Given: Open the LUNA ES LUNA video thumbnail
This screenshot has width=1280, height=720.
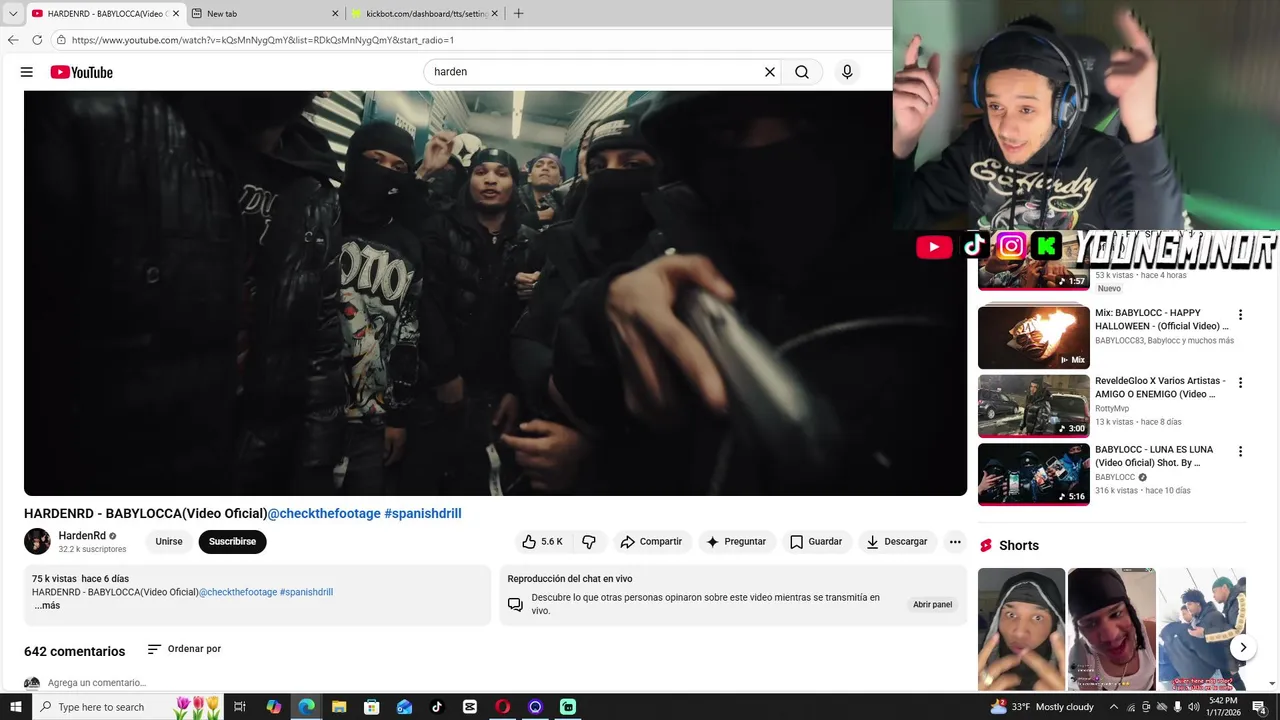Looking at the screenshot, I should tap(1034, 474).
